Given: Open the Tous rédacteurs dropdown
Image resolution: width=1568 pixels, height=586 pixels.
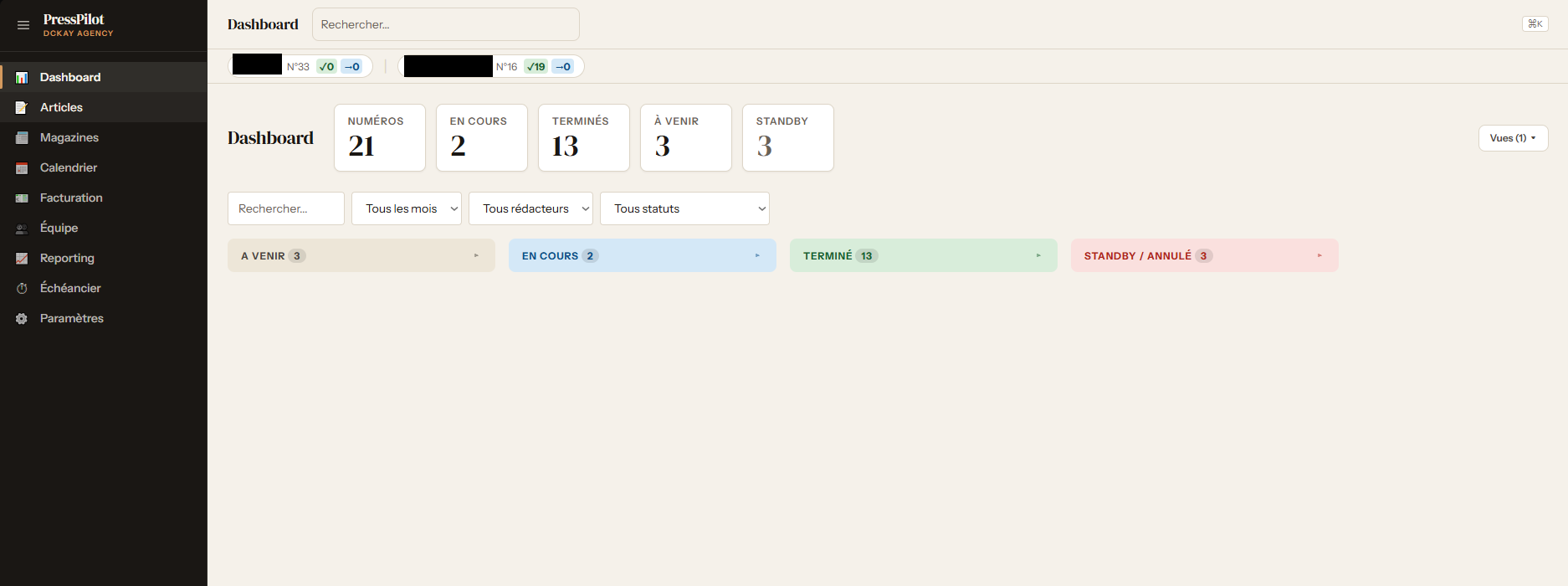Looking at the screenshot, I should click(530, 208).
